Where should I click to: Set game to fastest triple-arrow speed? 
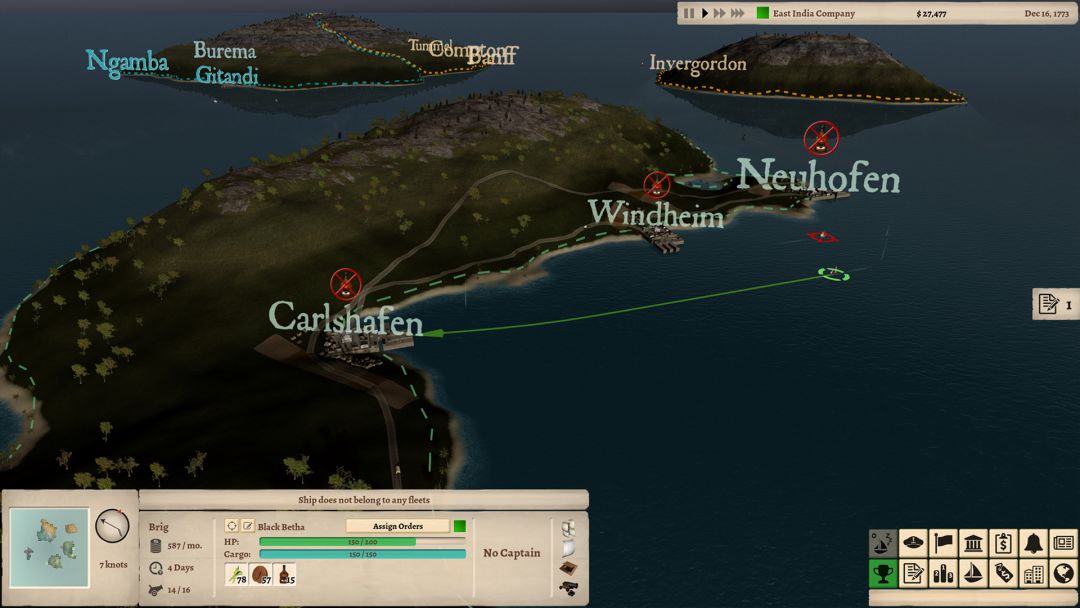pyautogui.click(x=738, y=13)
